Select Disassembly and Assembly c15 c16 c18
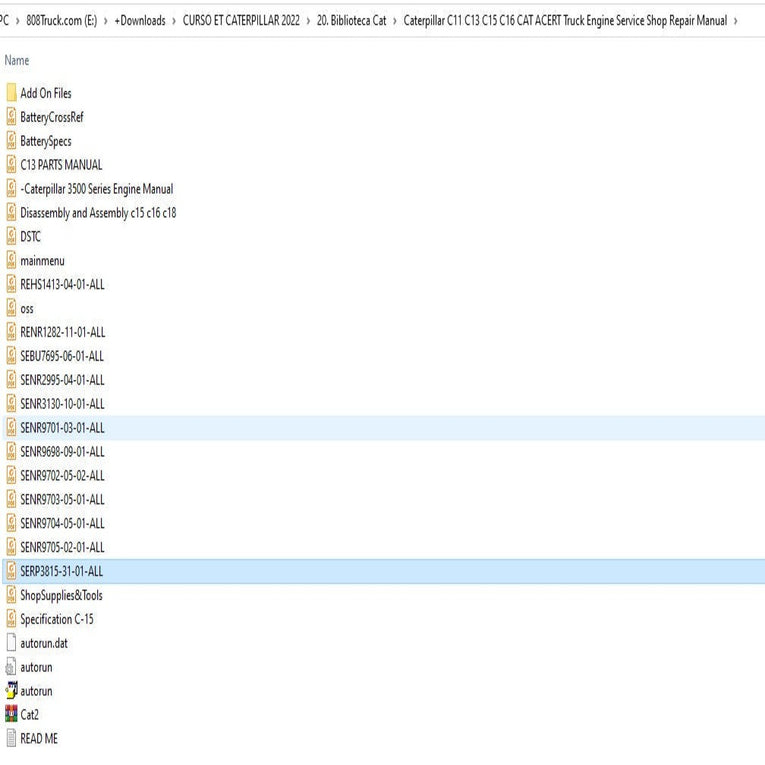The image size is (765, 765). tap(98, 213)
